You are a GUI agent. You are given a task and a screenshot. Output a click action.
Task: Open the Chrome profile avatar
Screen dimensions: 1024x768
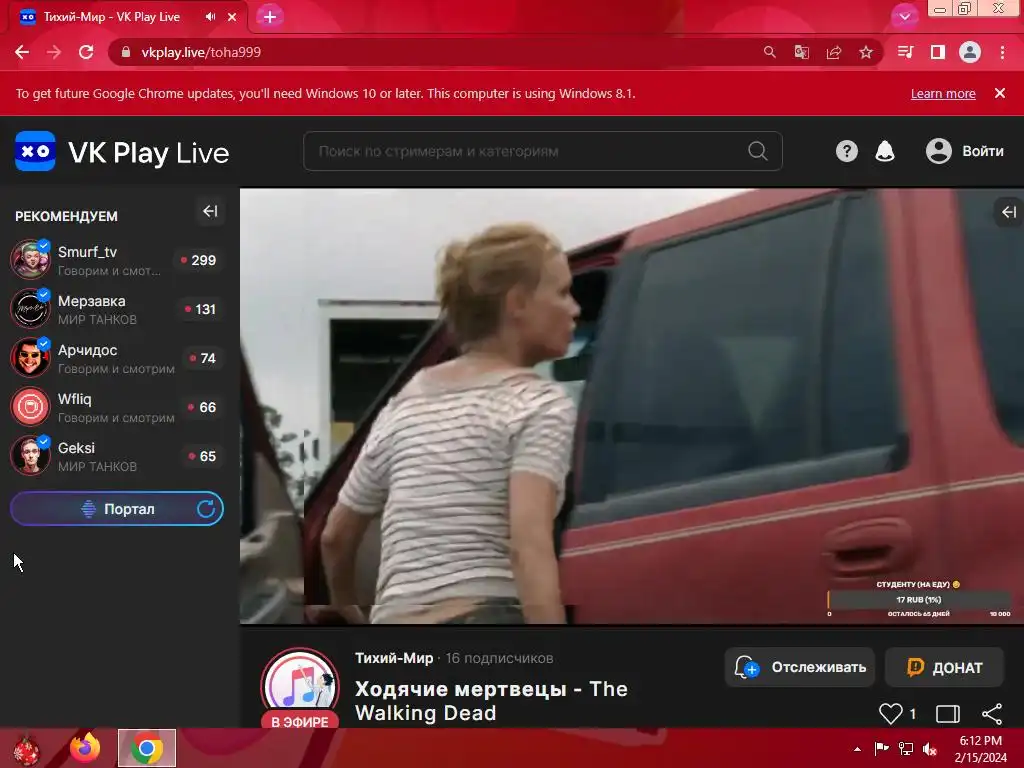(970, 52)
